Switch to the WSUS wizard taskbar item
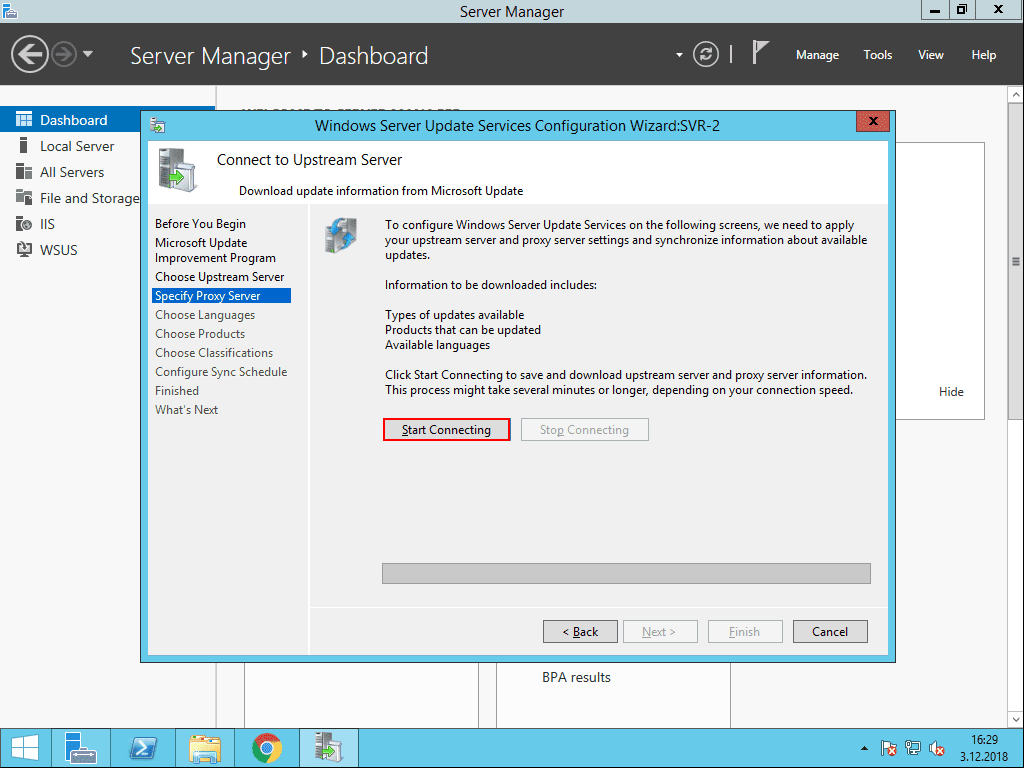Screen dimensions: 1024x768 [328, 748]
